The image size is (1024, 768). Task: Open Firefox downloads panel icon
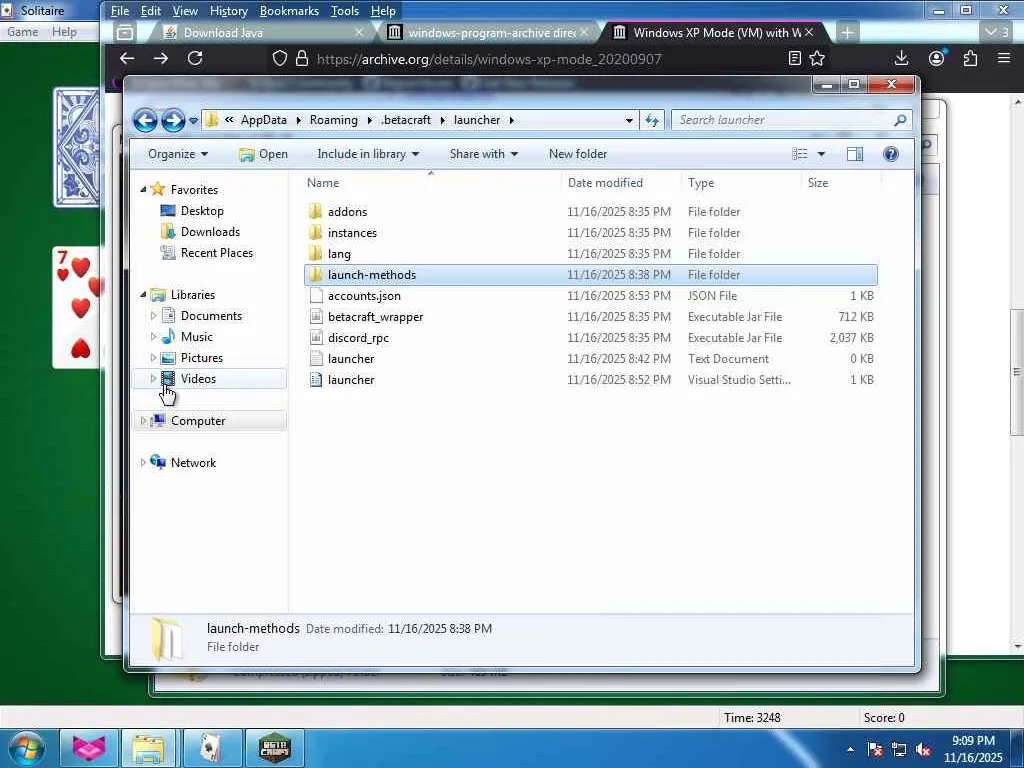click(902, 59)
